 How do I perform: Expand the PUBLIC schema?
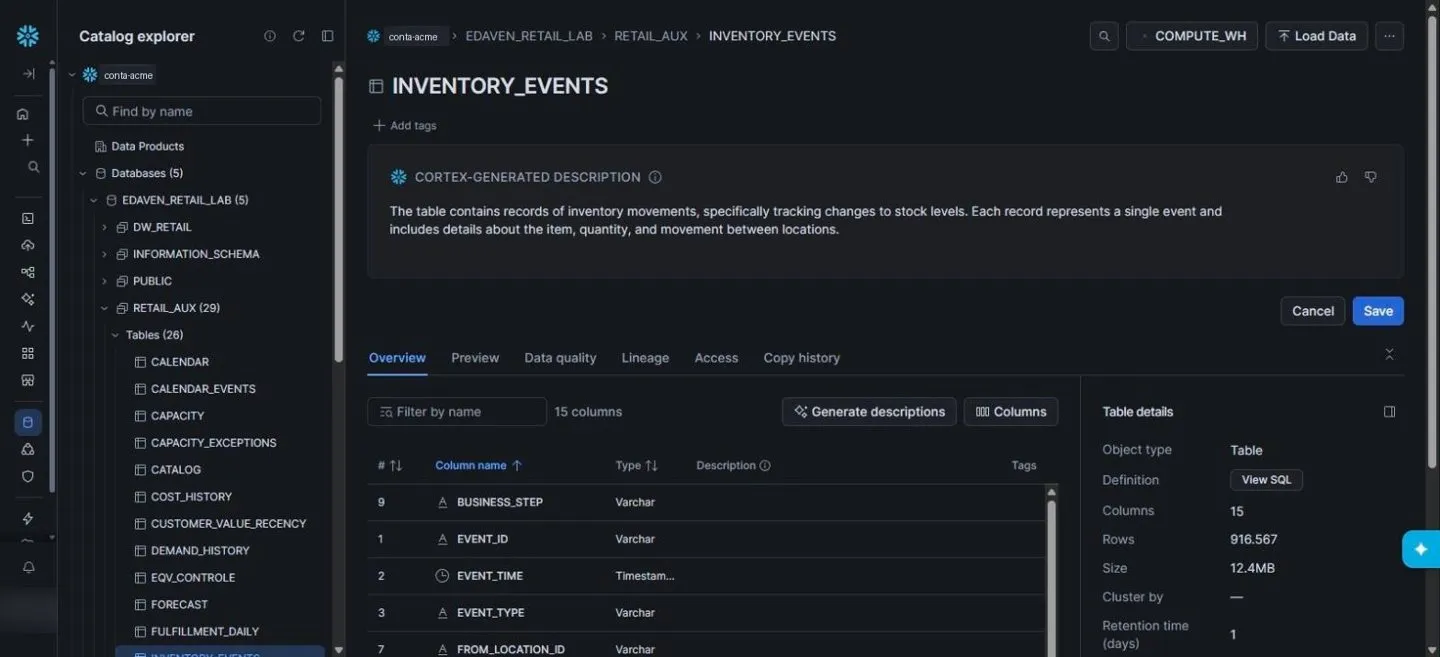pyautogui.click(x=105, y=281)
